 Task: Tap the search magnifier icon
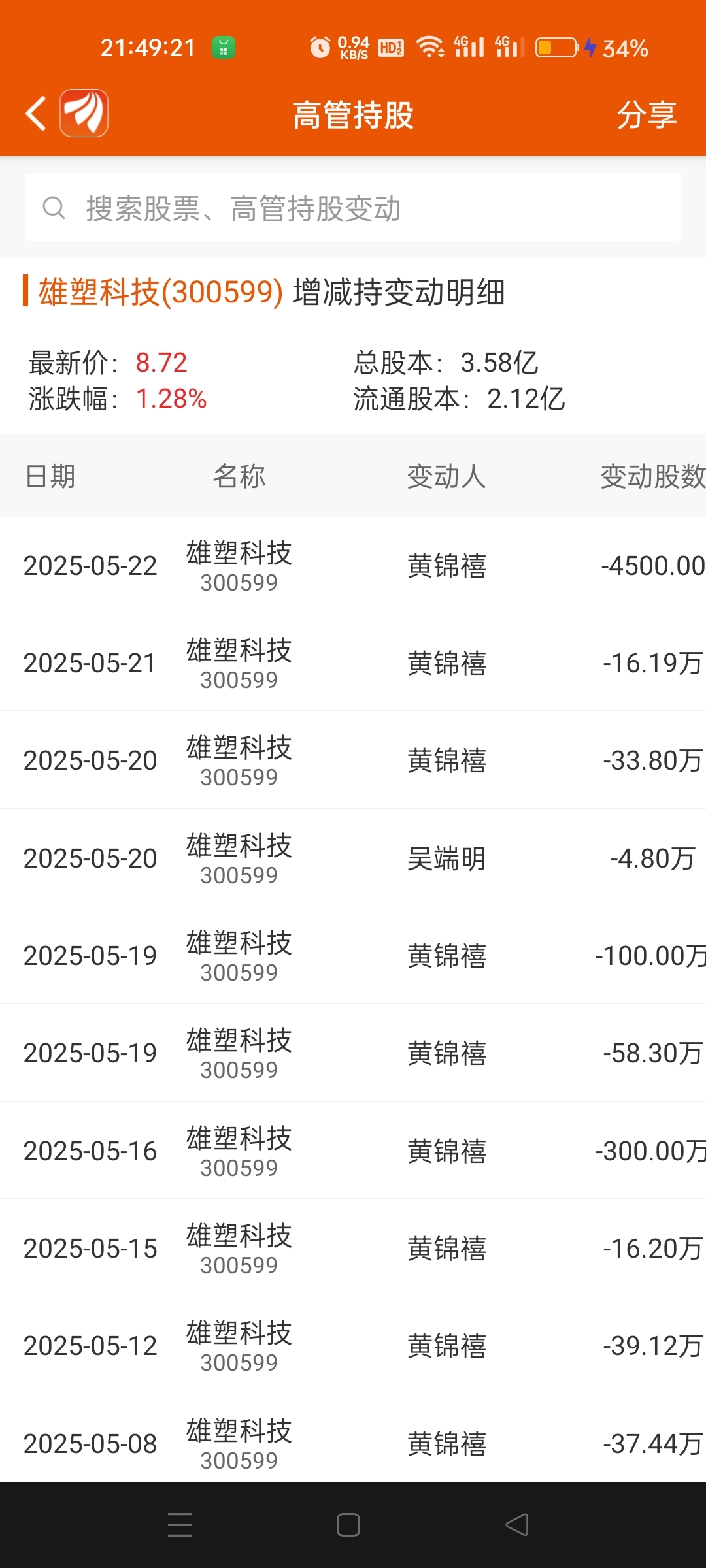coord(54,208)
